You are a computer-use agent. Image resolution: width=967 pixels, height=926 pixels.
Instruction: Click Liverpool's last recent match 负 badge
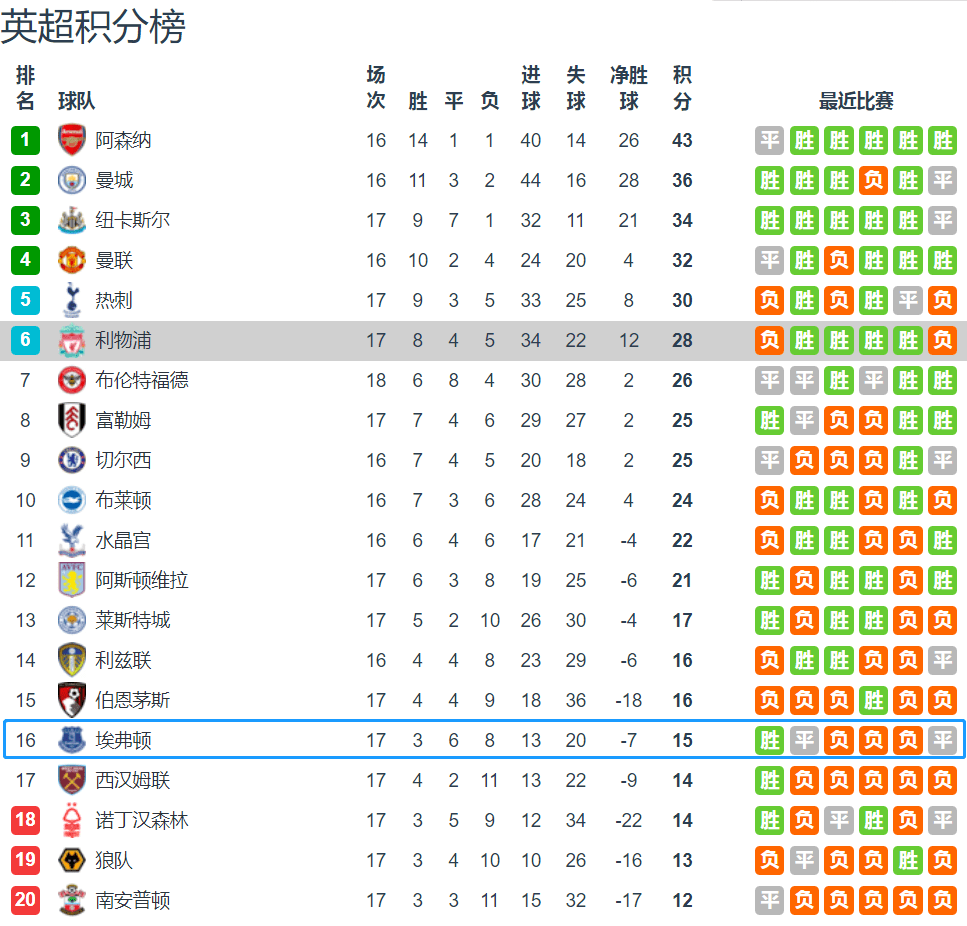click(x=942, y=340)
